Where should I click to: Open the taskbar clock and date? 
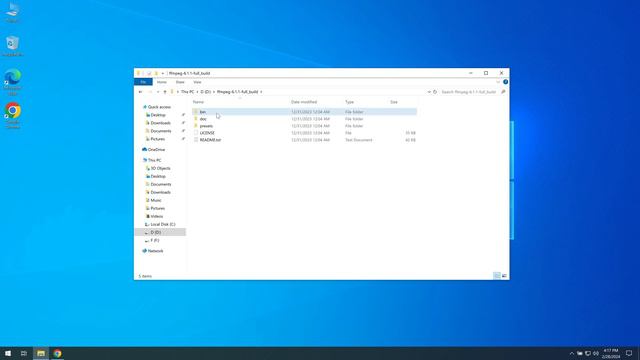click(x=611, y=353)
